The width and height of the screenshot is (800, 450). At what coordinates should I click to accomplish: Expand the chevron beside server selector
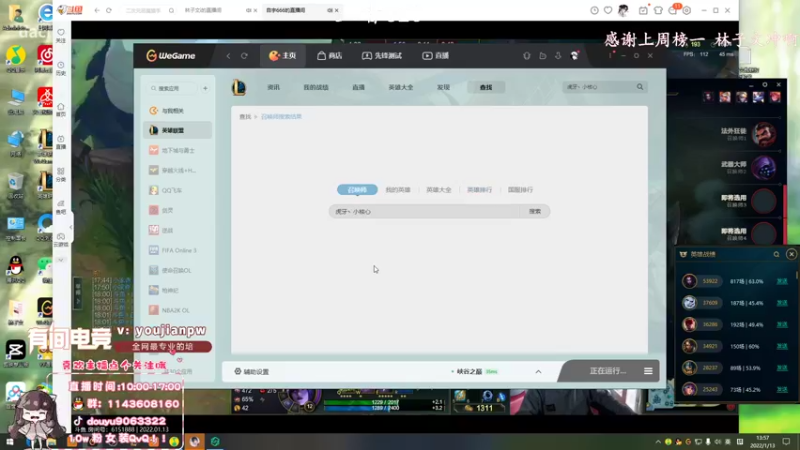tap(538, 371)
